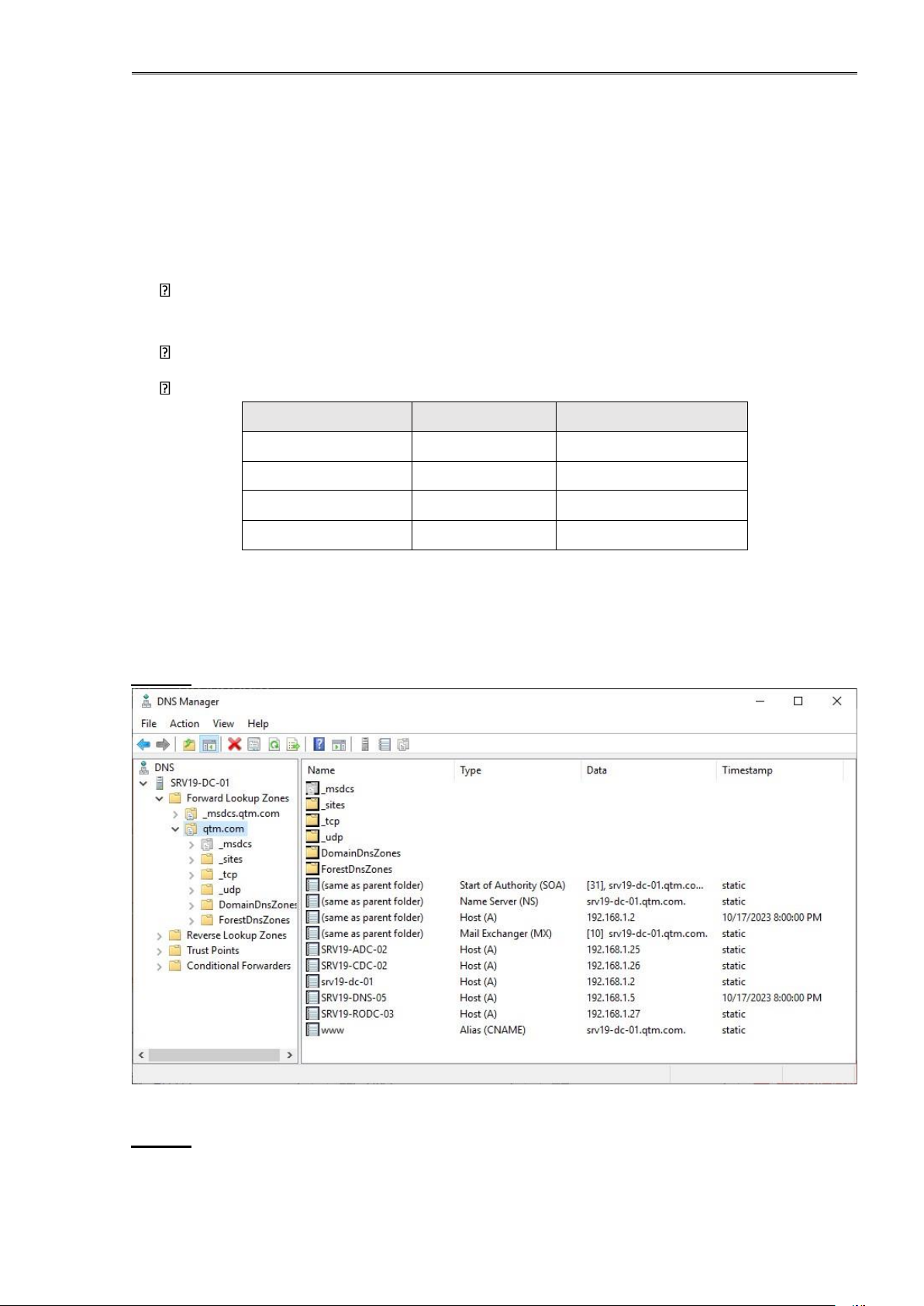Select DomainDnsZones folder in right pane
The height and width of the screenshot is (1306, 924).
353,853
